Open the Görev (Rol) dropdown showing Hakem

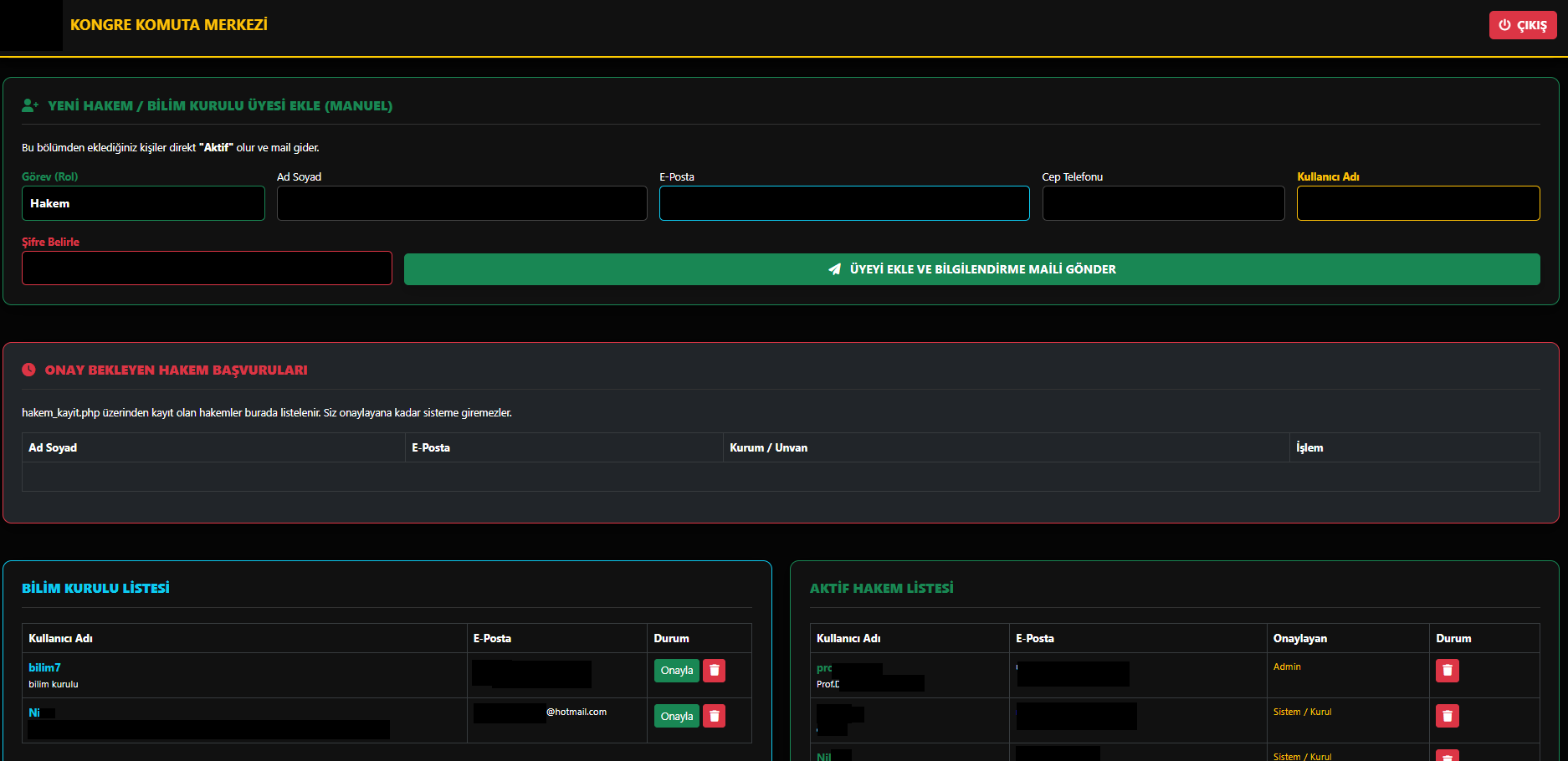[143, 203]
